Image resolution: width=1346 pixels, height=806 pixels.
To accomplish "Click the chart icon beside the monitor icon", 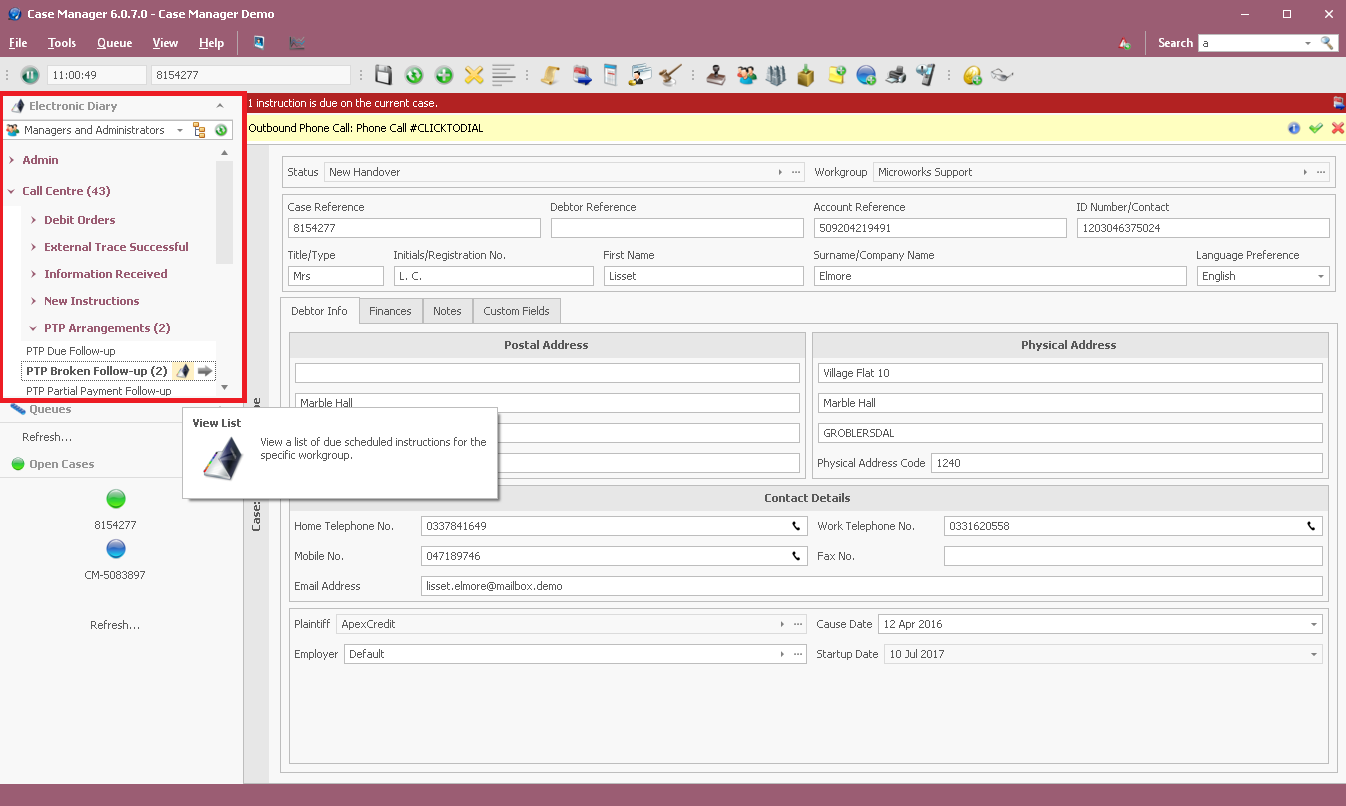I will click(297, 43).
